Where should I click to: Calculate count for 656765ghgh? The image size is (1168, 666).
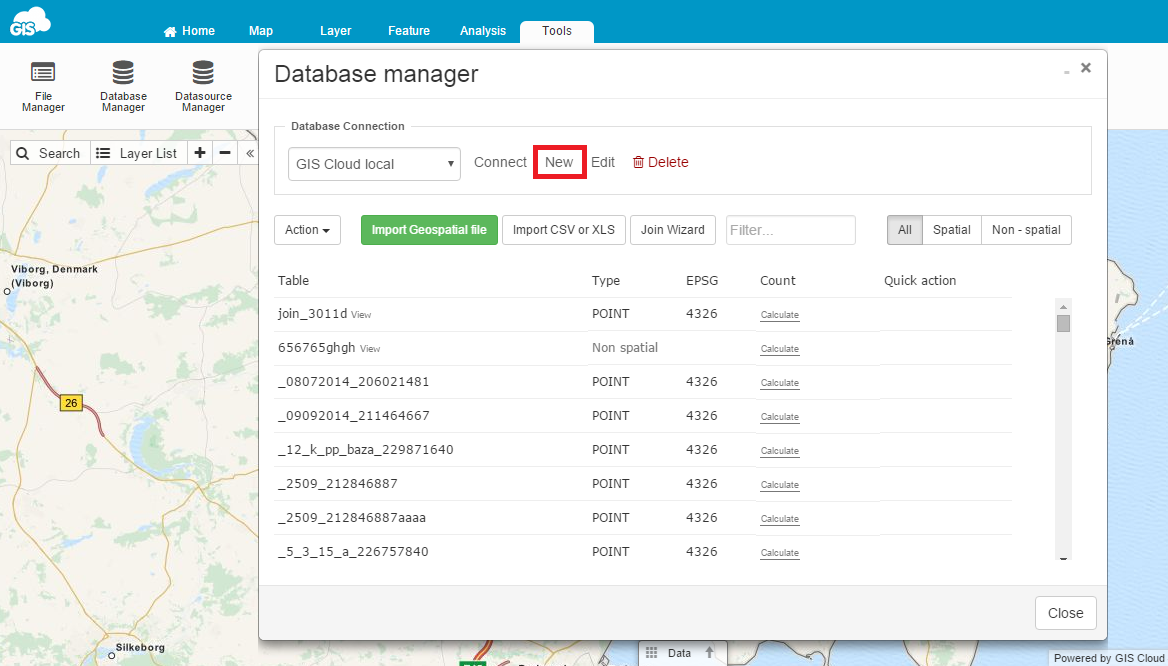pyautogui.click(x=780, y=349)
